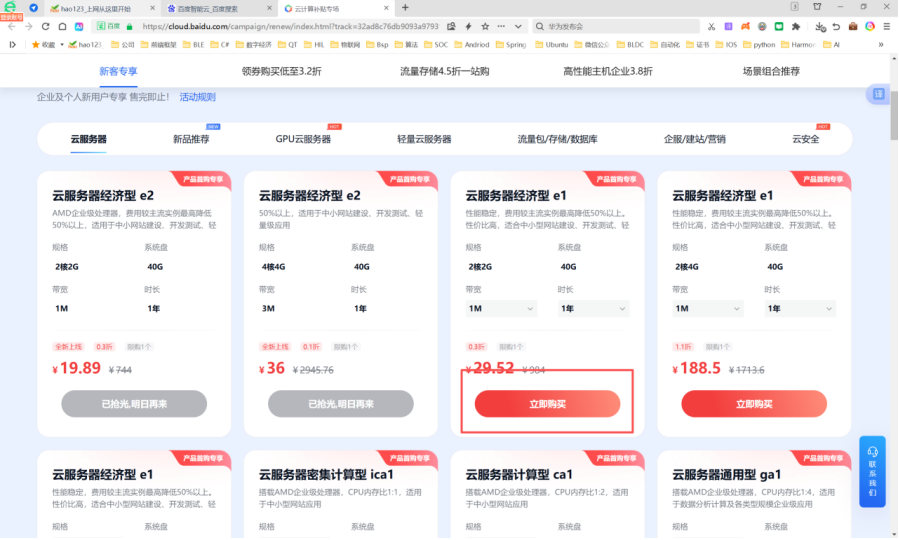Expand the 收藏 bookmarks dropdown arrow
The height and width of the screenshot is (540, 899).
(x=61, y=44)
